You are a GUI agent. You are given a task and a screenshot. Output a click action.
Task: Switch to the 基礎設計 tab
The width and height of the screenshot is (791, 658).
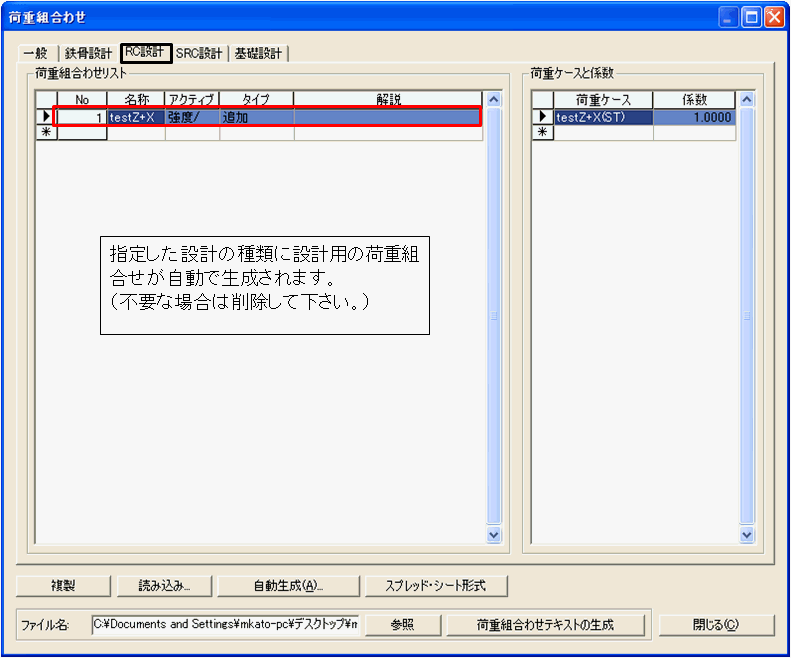coord(258,54)
